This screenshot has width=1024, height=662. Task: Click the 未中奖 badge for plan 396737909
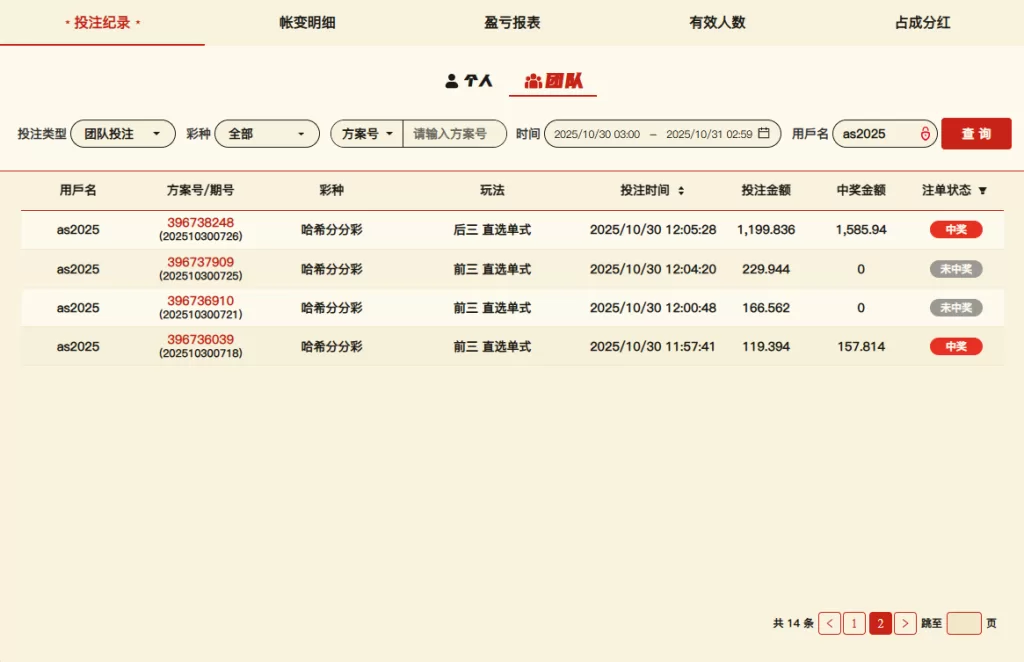(956, 269)
